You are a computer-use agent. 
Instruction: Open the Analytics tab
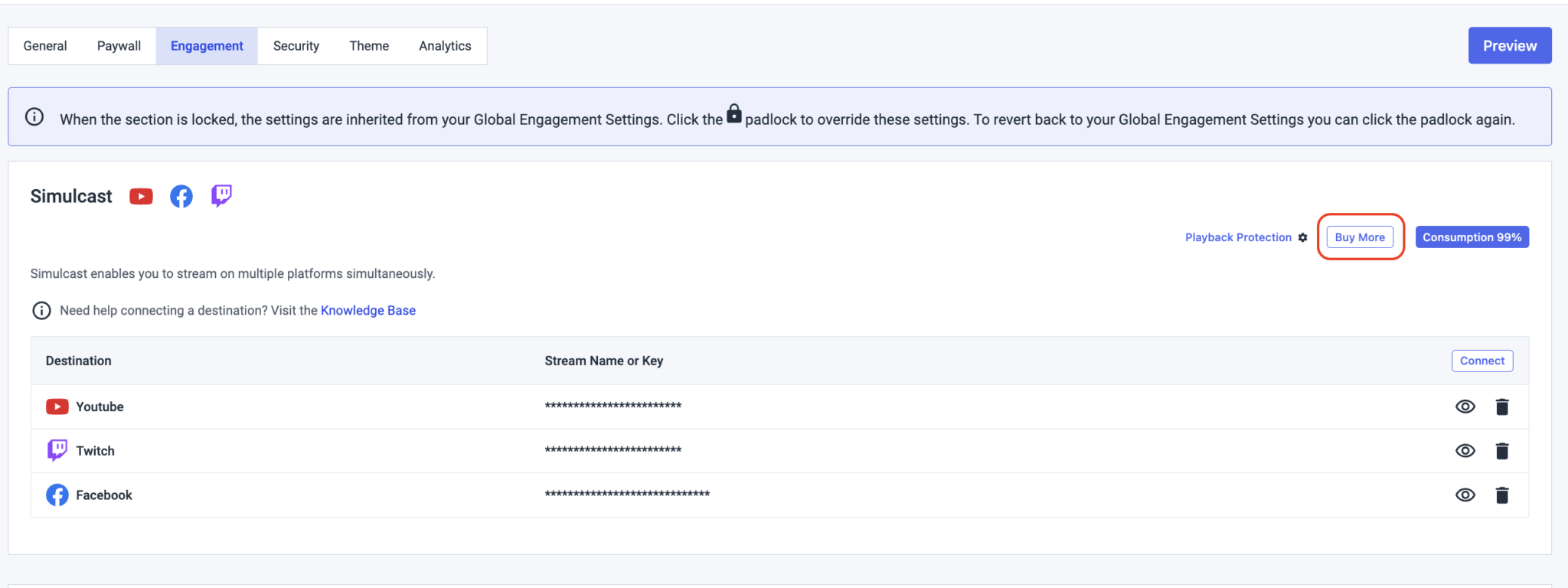pos(445,46)
